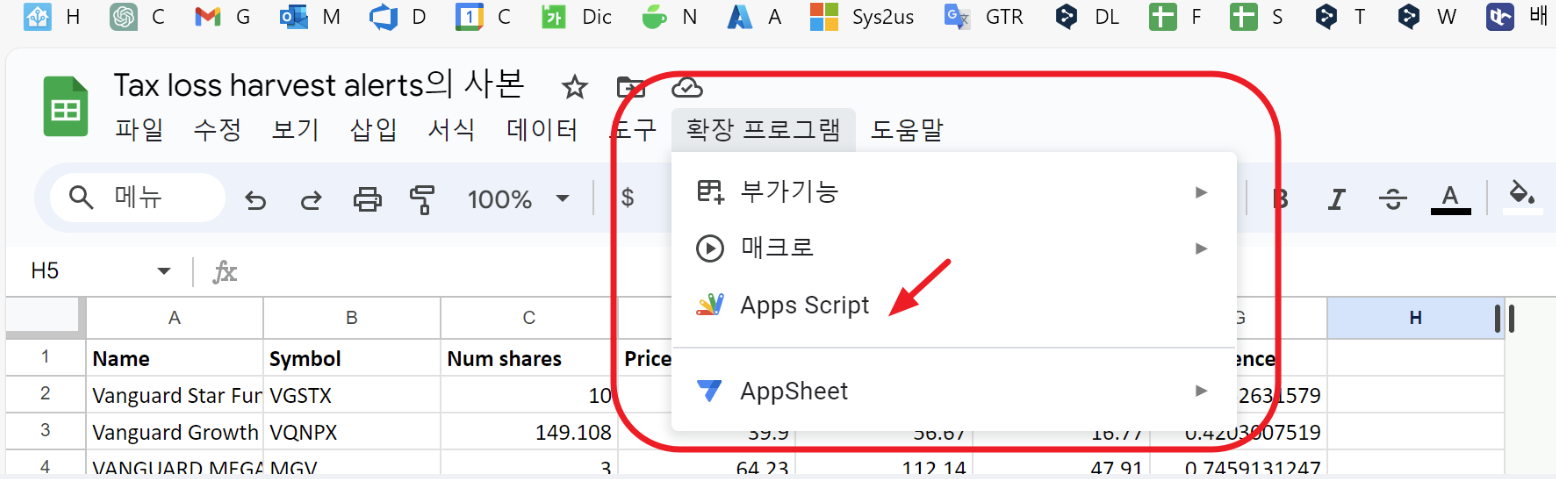Screen dimensions: 1556x479
Task: Click the Name header cell
Action: pyautogui.click(x=175, y=358)
